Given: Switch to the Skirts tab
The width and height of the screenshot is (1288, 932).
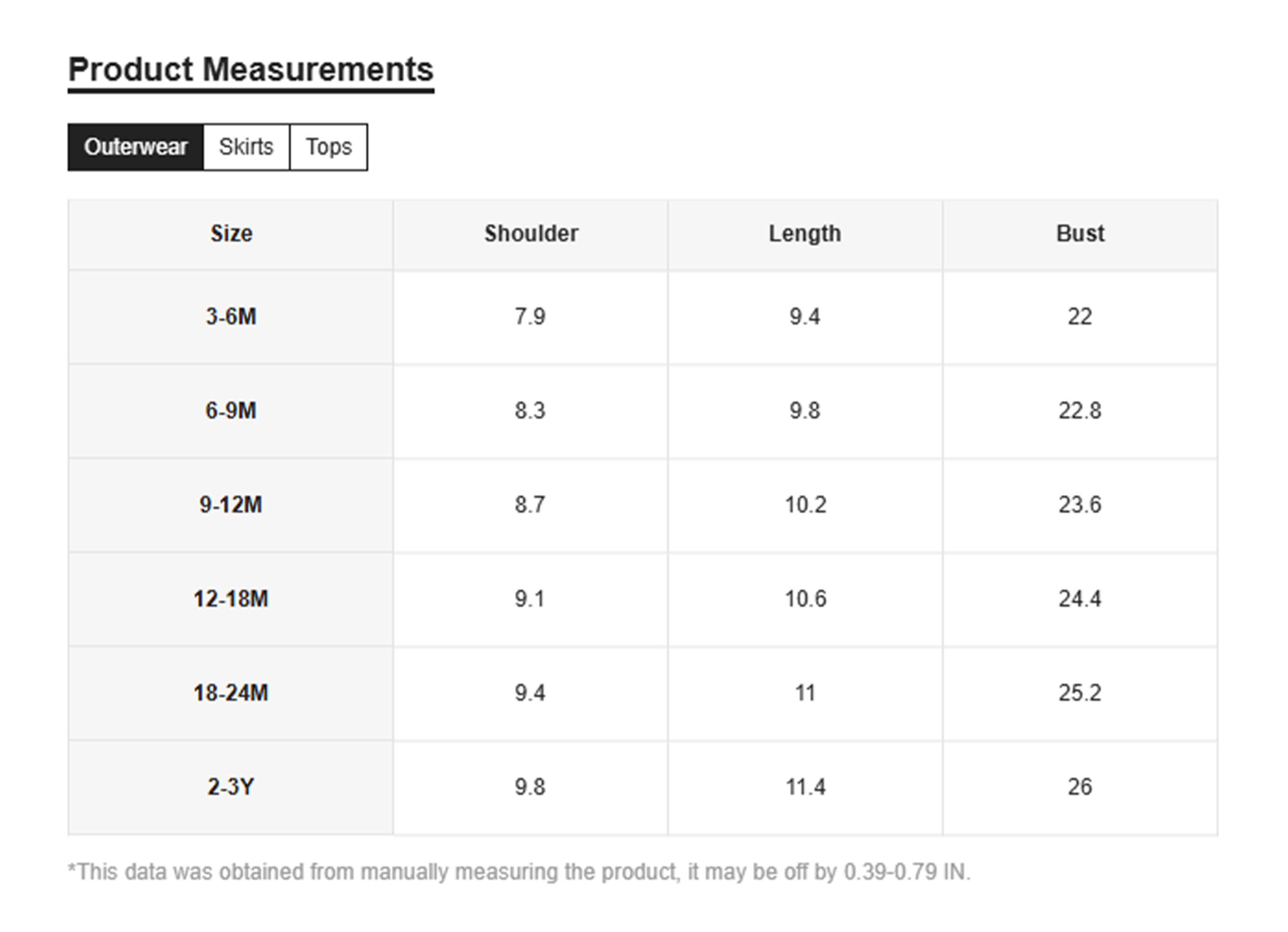Looking at the screenshot, I should [246, 147].
